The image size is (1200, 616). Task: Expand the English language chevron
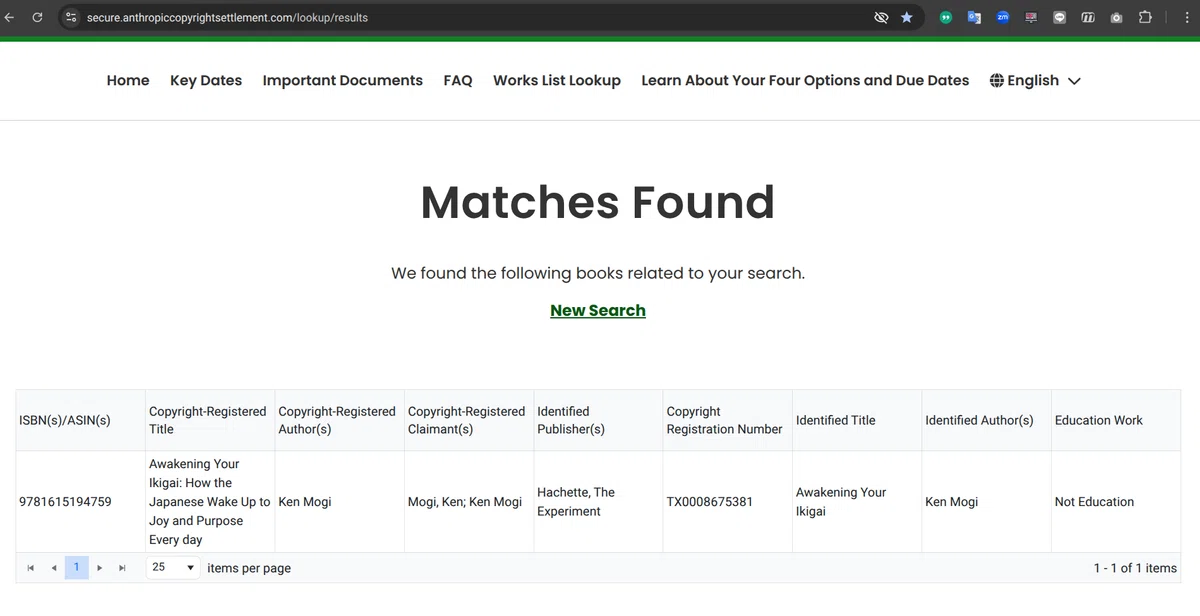pyautogui.click(x=1074, y=81)
